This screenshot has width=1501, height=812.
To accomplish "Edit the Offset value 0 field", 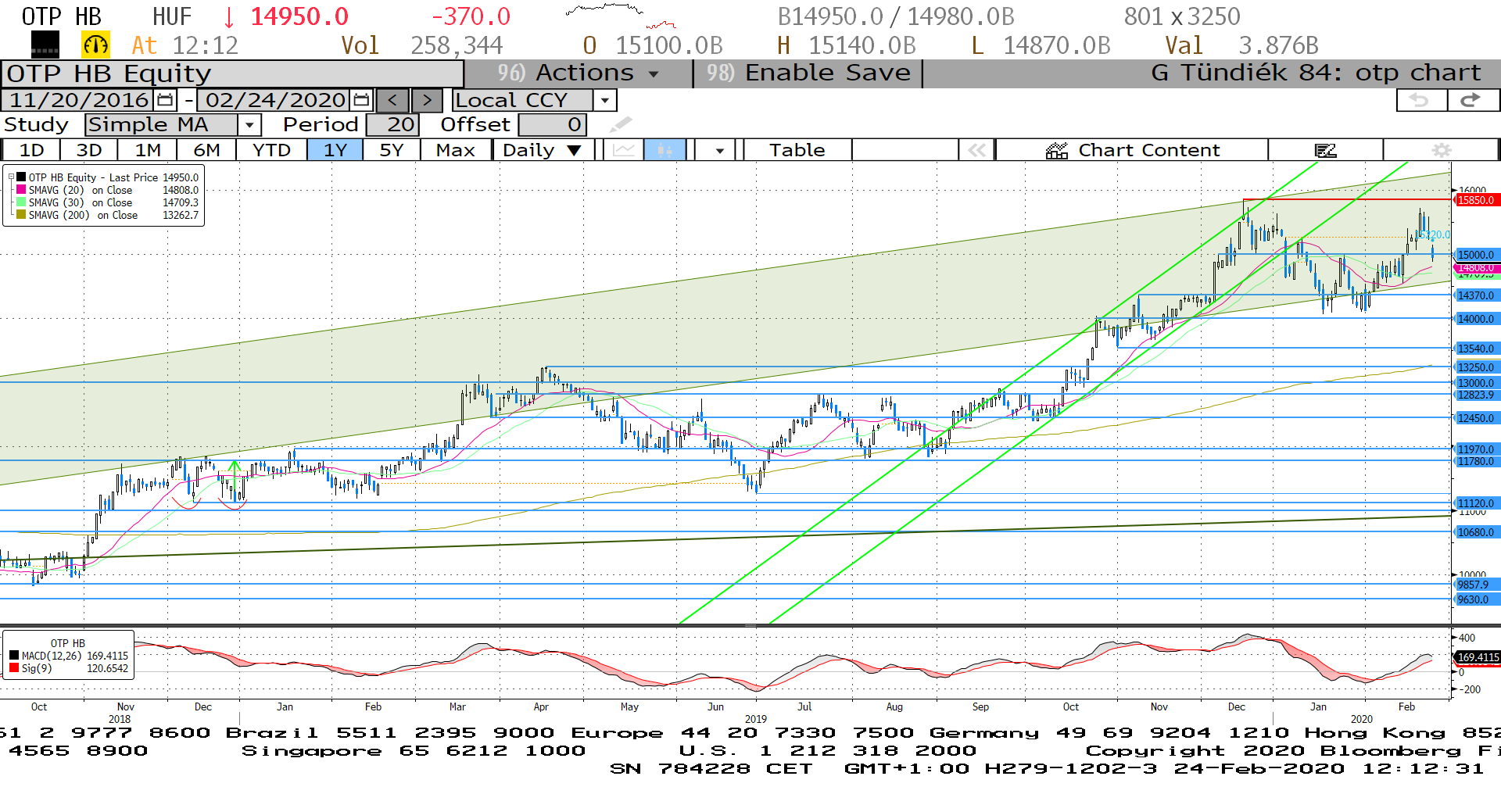I will coord(552,124).
